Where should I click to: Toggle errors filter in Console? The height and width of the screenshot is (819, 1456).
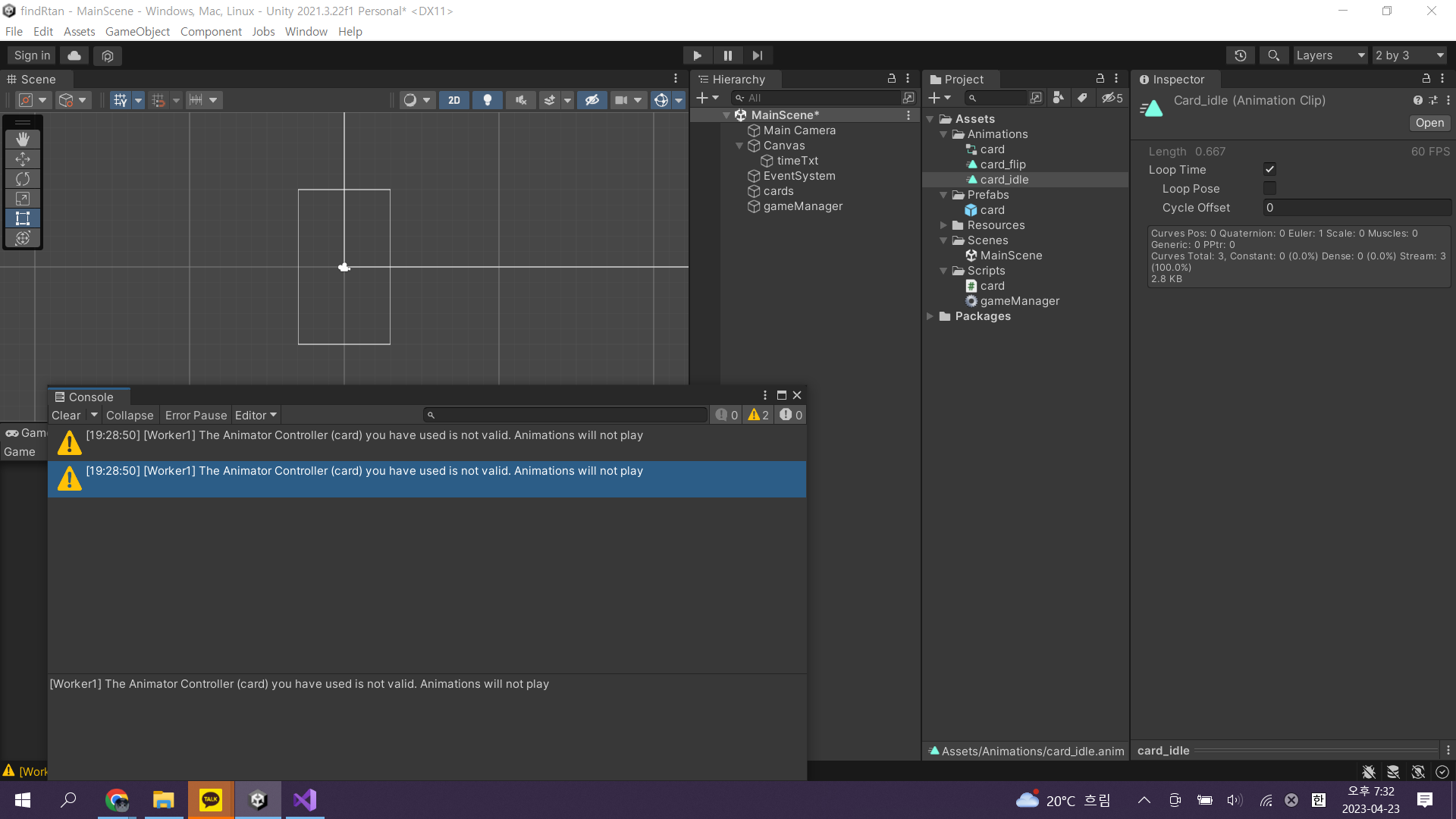[x=791, y=416]
